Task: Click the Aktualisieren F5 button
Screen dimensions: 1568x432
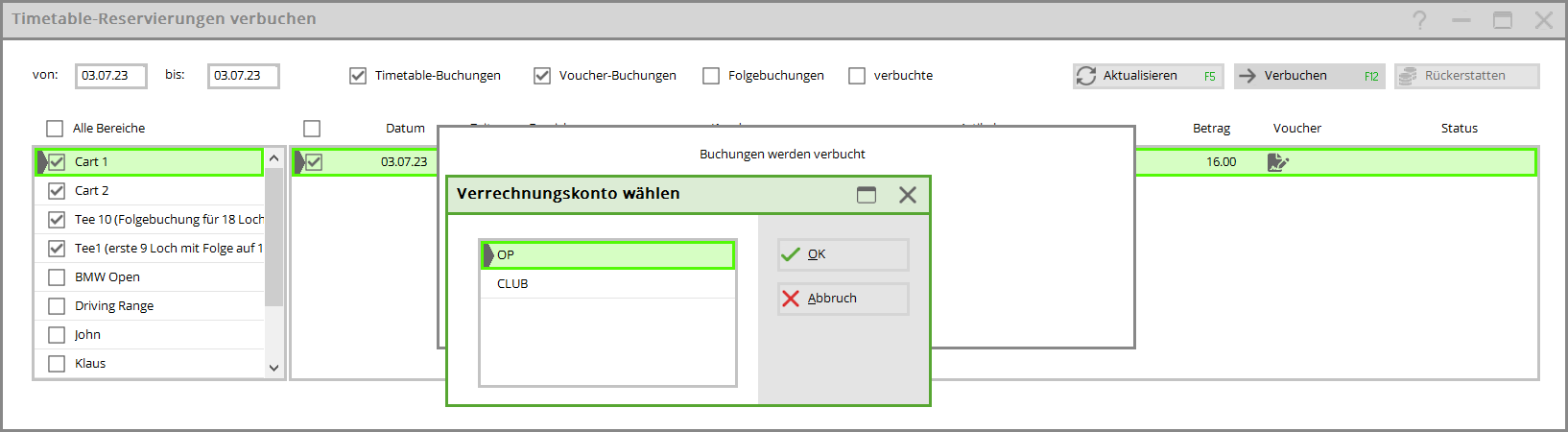Action: point(1148,76)
